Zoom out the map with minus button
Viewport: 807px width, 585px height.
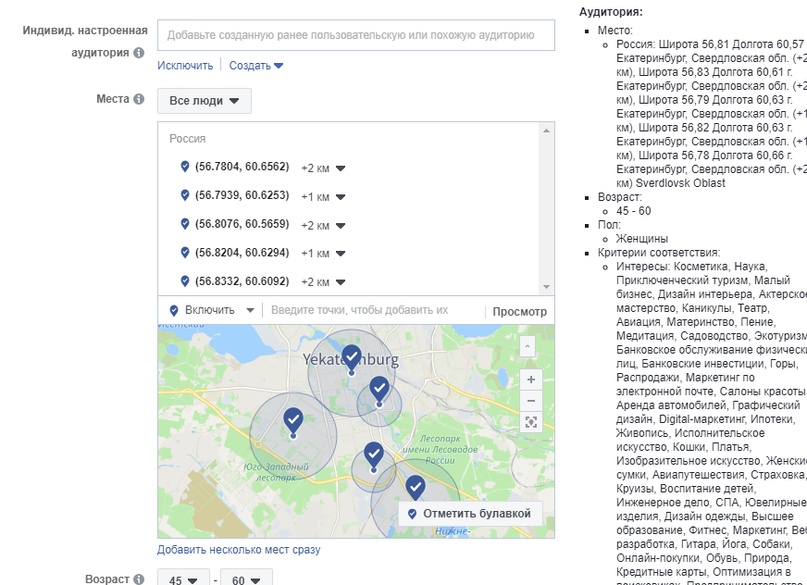click(531, 401)
